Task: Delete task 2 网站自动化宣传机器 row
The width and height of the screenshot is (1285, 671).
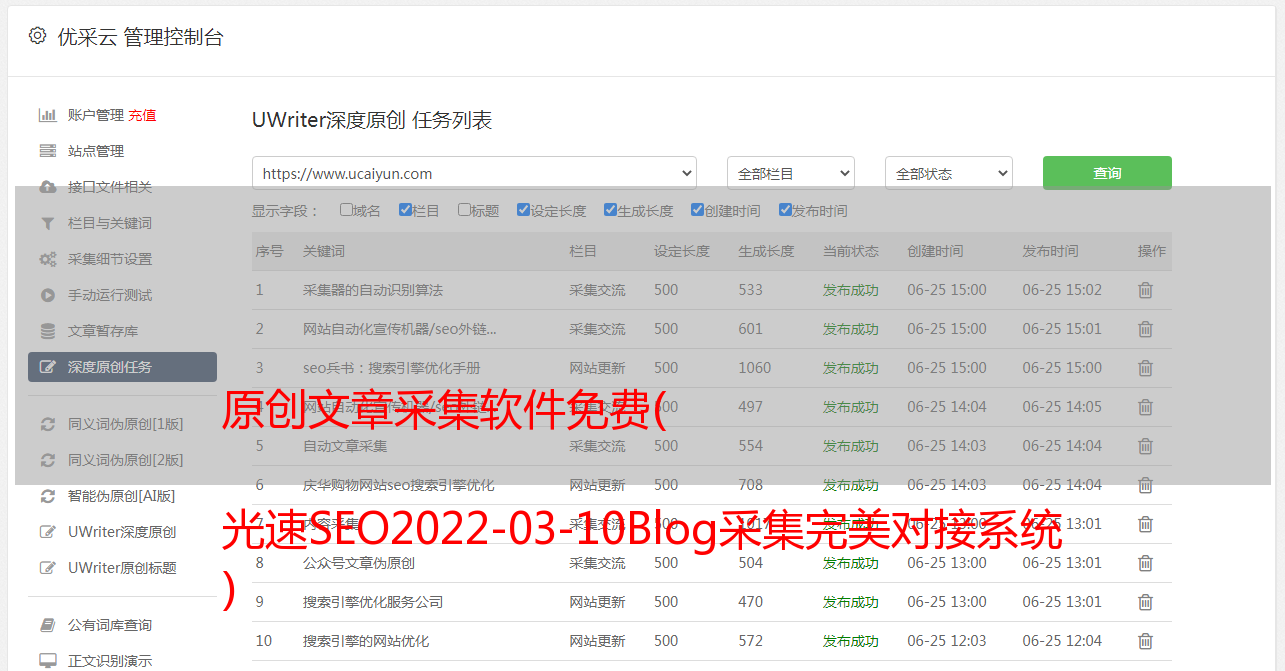Action: 1146,329
